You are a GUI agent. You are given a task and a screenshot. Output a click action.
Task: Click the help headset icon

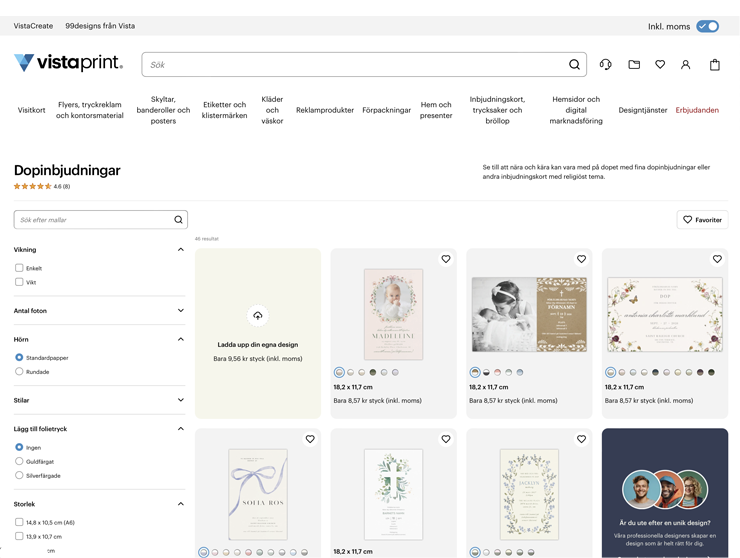click(x=605, y=65)
